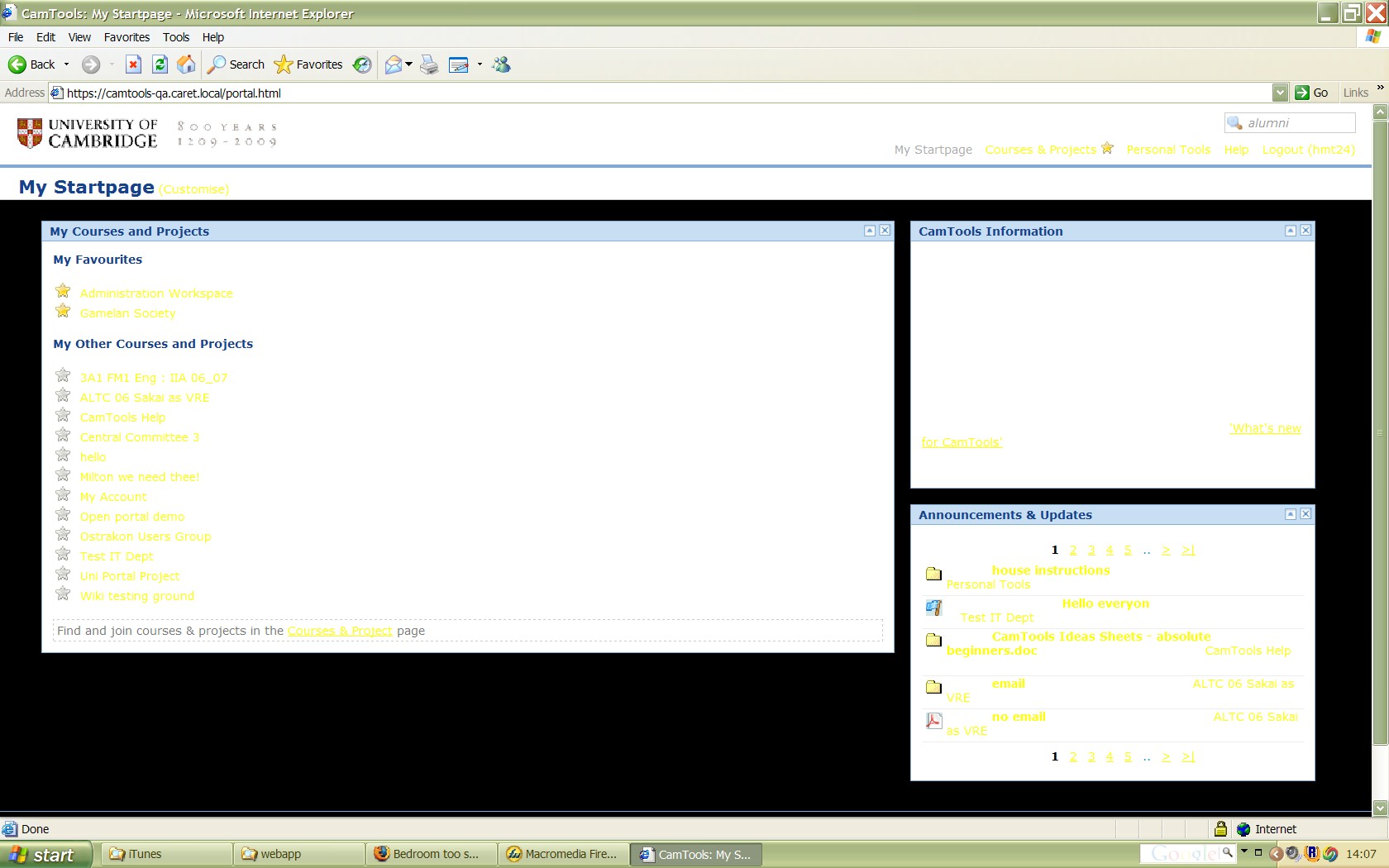
Task: Collapse the My Courses and Projects panel
Action: pos(870,231)
